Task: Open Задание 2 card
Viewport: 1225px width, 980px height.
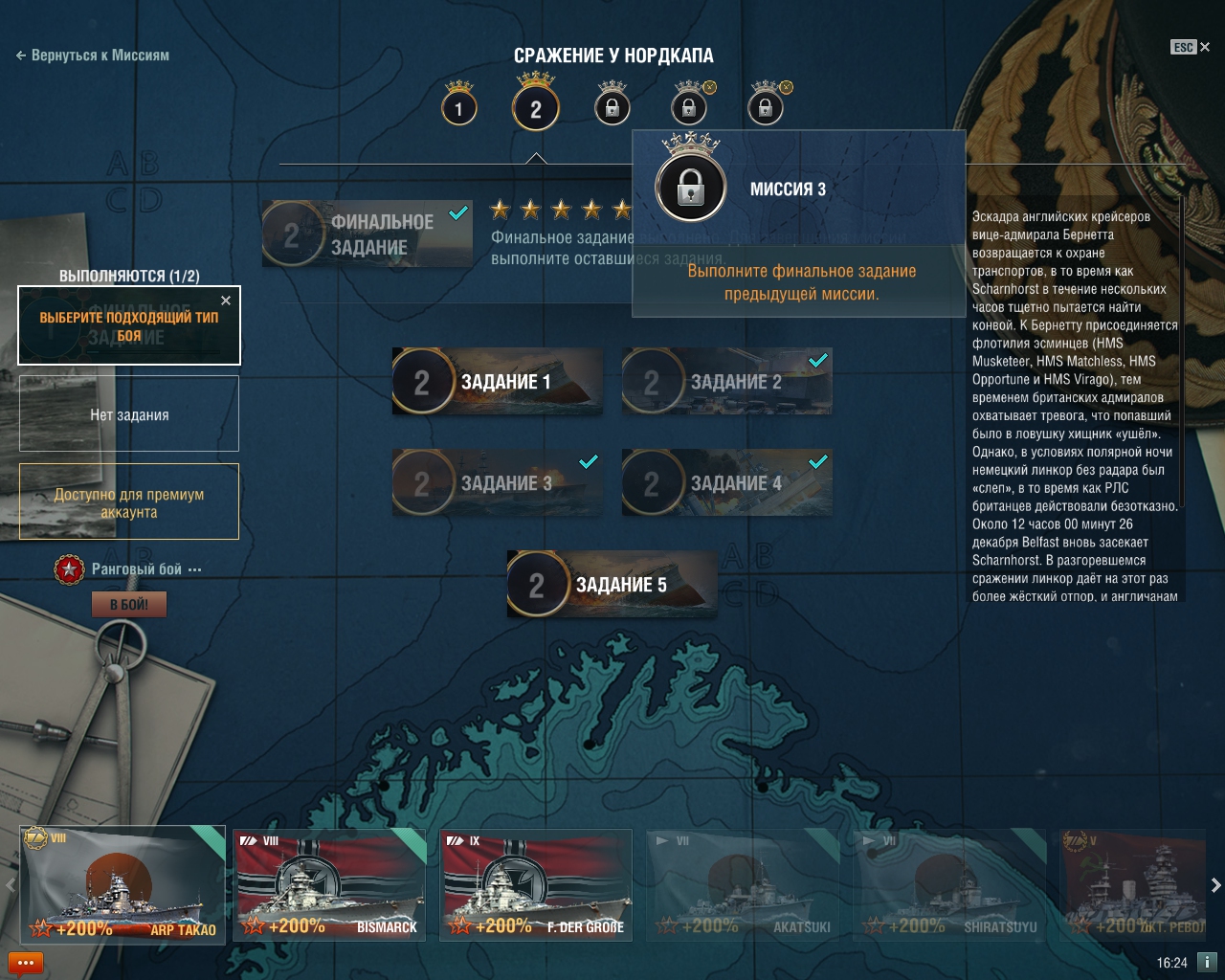Action: click(x=727, y=381)
